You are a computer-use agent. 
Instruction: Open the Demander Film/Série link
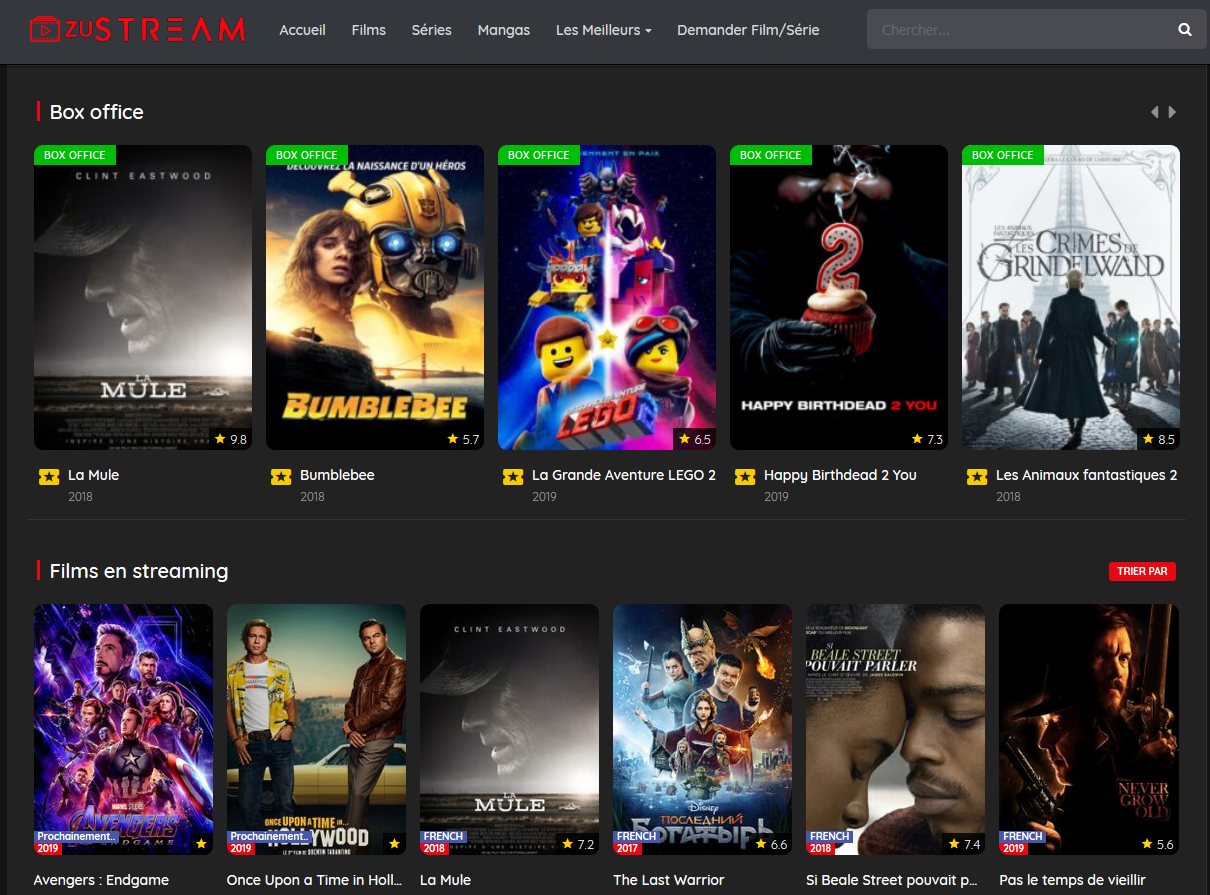748,30
